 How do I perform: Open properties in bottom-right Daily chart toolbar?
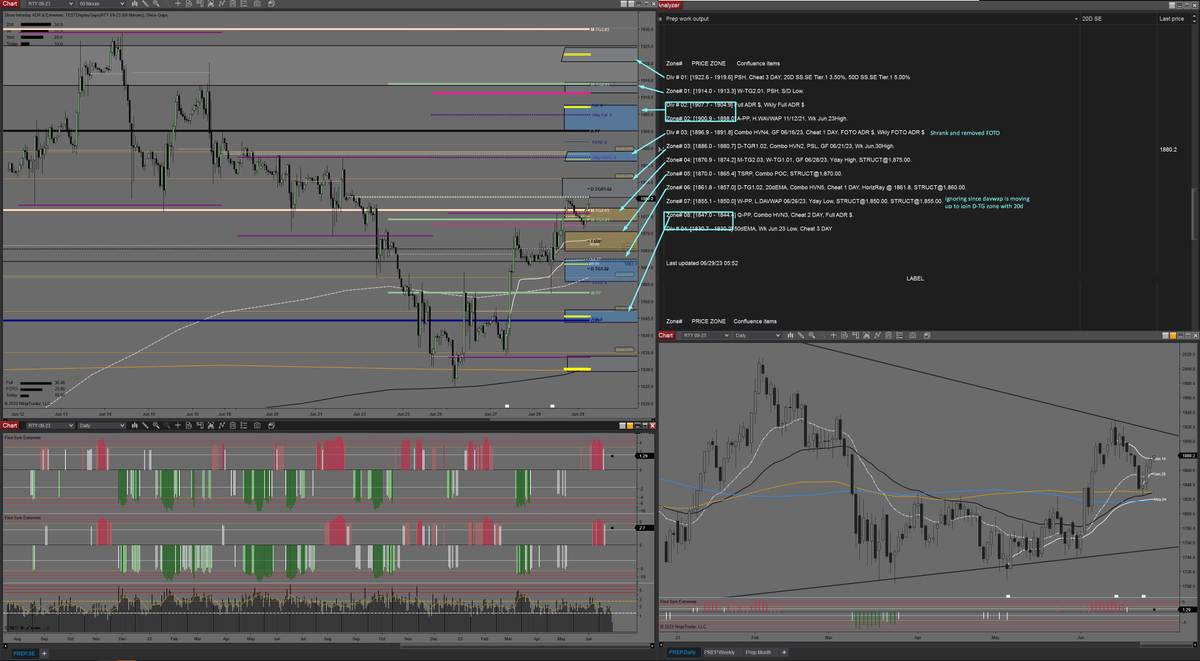(899, 335)
